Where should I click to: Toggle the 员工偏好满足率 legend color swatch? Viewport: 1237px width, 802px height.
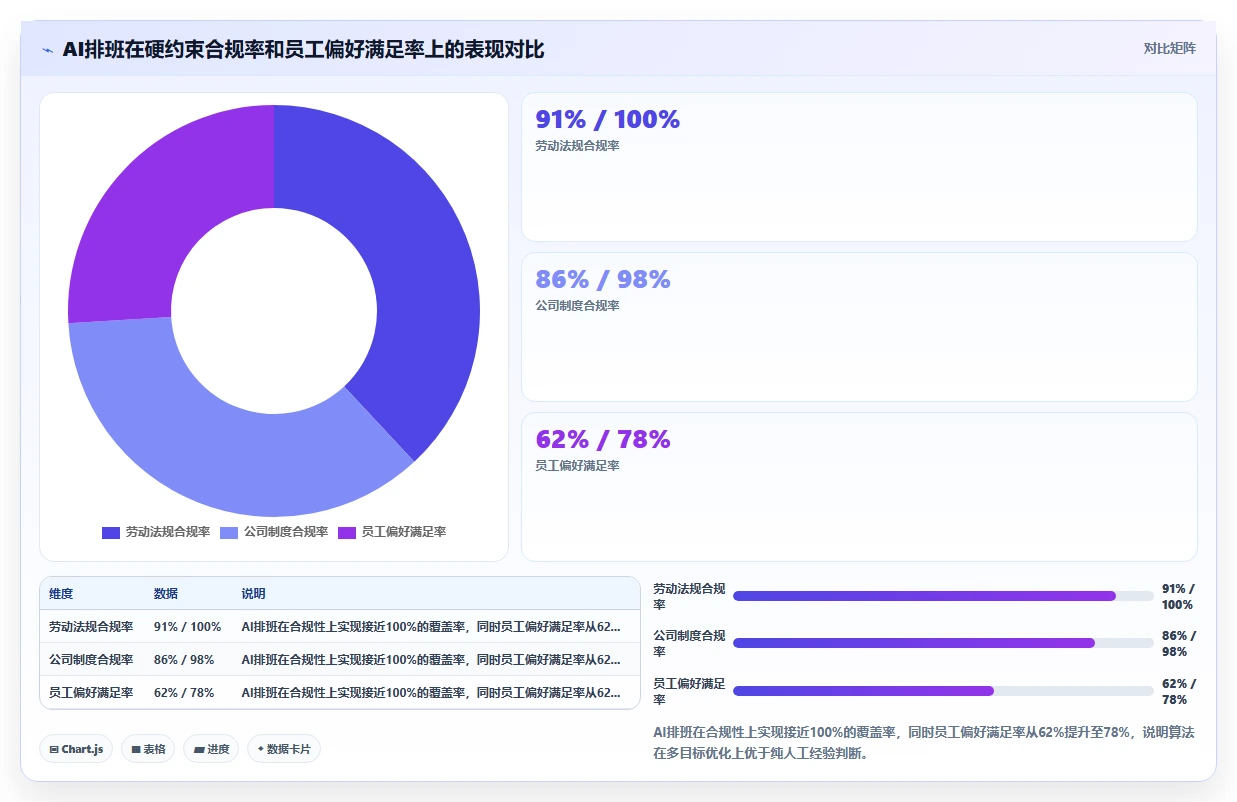(x=347, y=532)
